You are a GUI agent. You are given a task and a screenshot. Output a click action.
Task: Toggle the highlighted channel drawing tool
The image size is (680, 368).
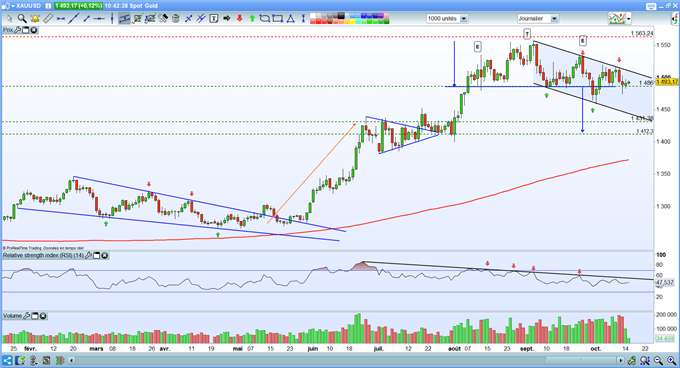[124, 19]
